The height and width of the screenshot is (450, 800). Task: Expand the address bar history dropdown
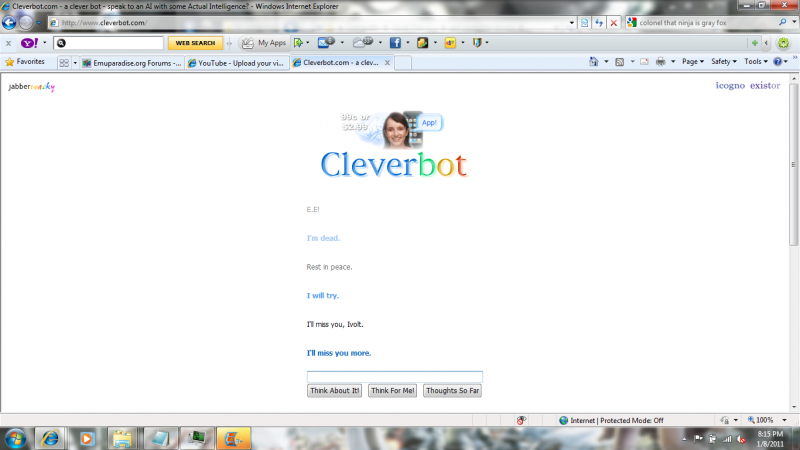coord(571,22)
